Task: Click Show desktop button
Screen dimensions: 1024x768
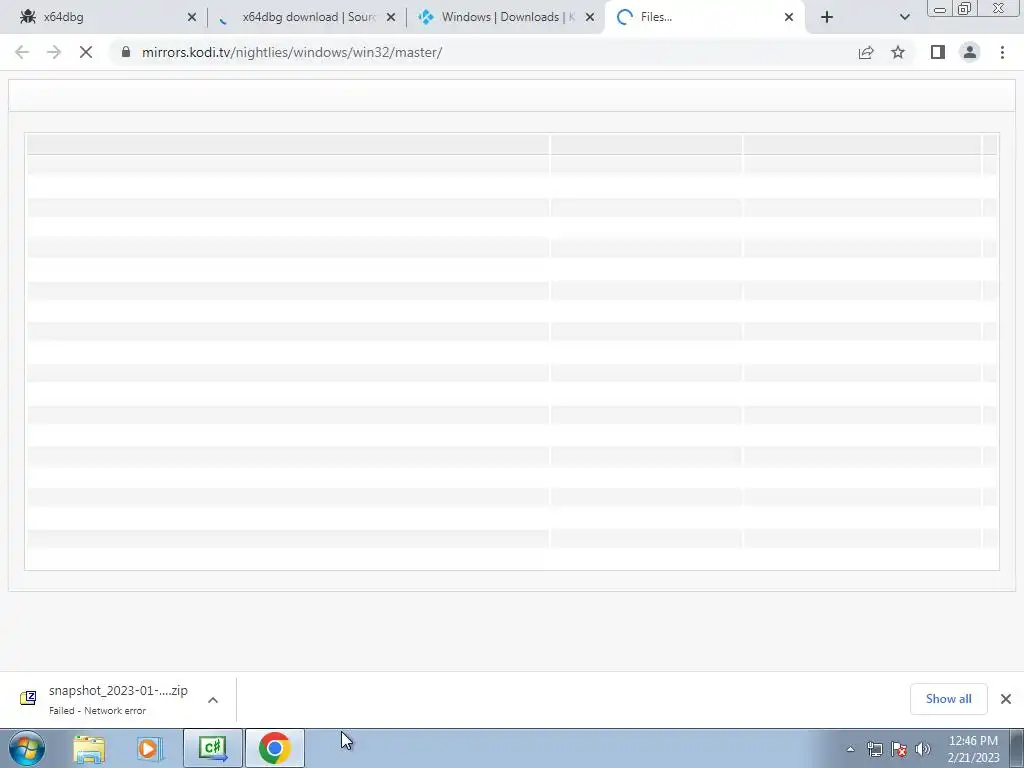Action: [1017, 748]
